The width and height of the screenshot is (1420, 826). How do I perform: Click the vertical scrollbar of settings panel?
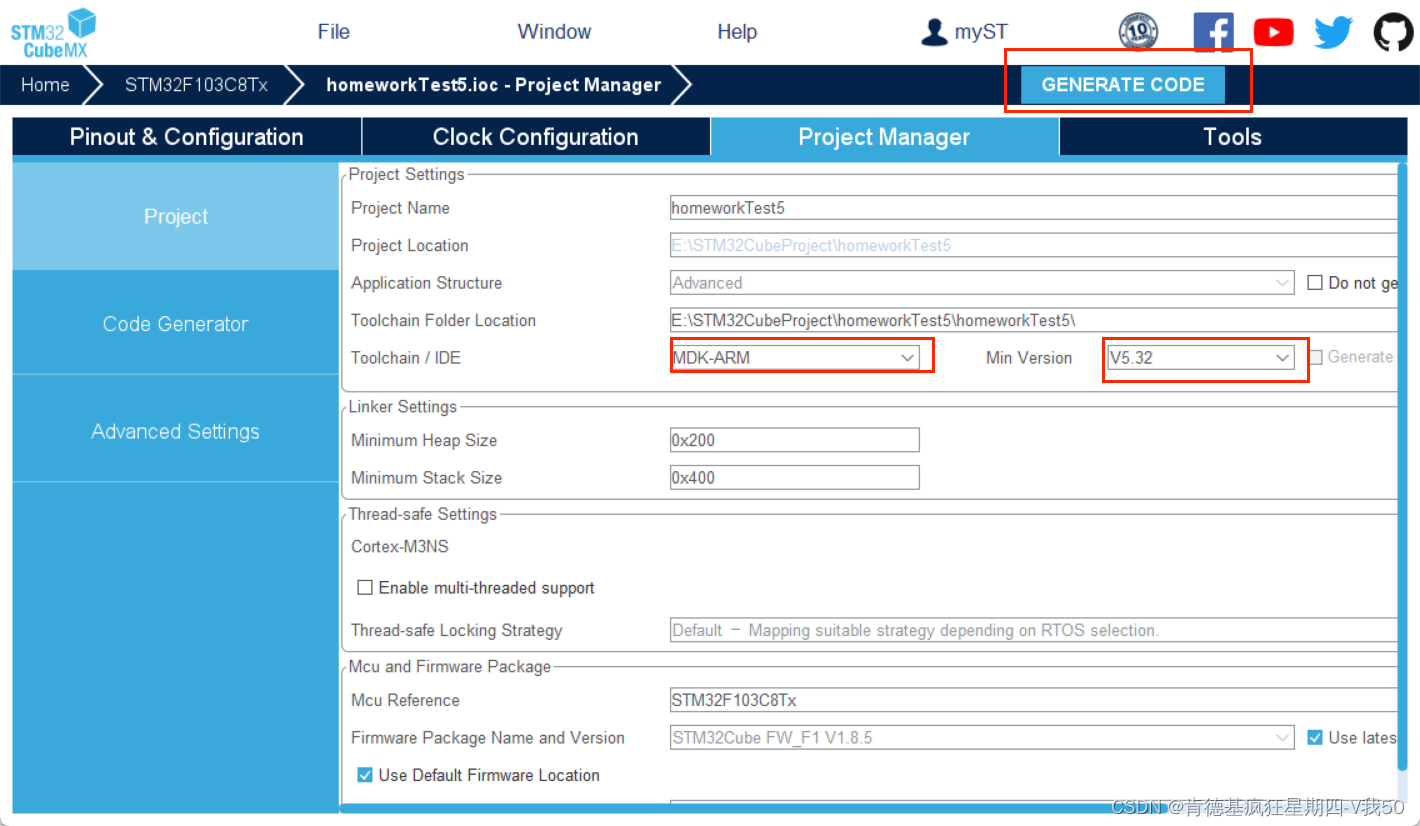coord(1402,467)
